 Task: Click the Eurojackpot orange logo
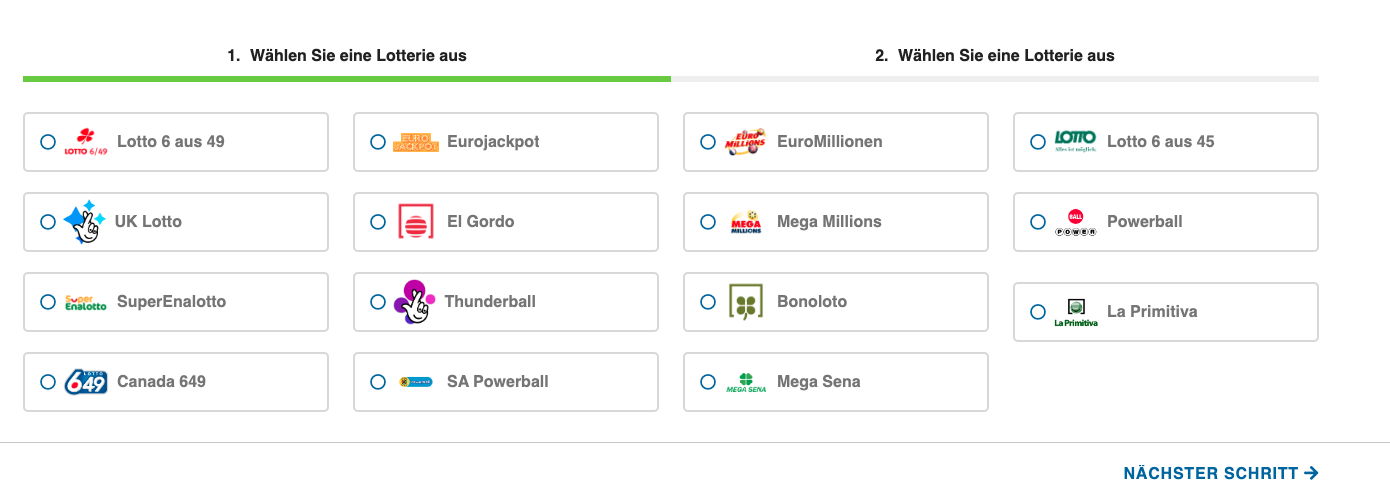coord(416,142)
